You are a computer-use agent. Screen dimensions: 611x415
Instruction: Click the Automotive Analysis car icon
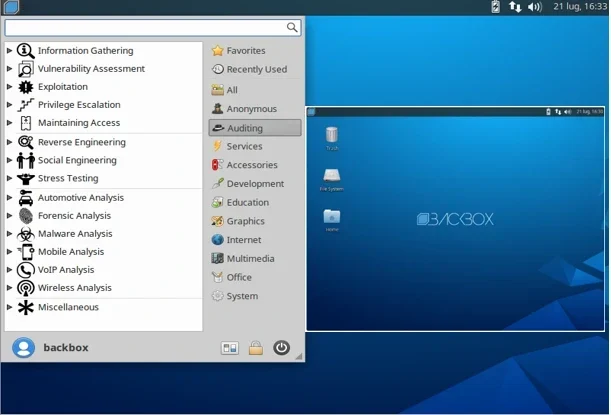point(26,198)
